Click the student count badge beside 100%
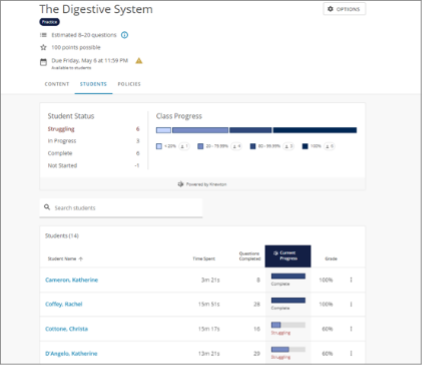Screen dimensions: 424x369 tap(329, 146)
